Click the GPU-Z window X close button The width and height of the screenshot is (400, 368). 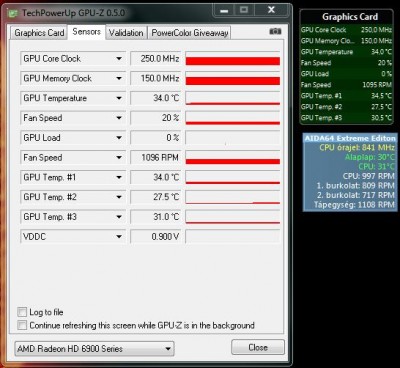[272, 10]
